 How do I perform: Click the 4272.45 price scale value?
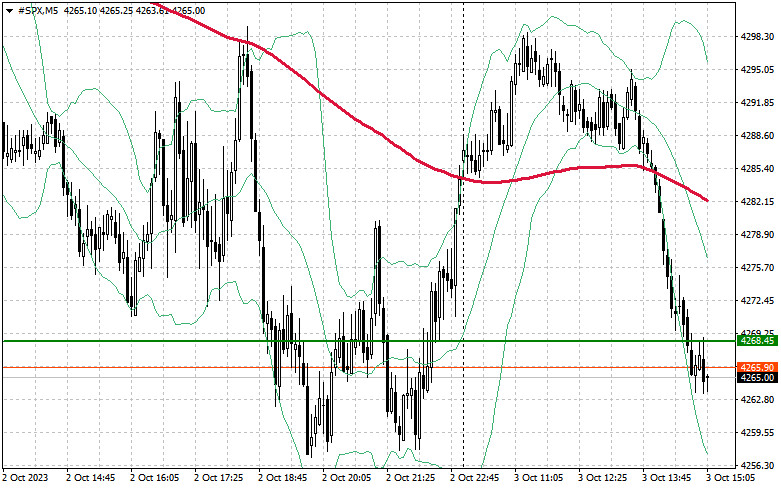(757, 301)
